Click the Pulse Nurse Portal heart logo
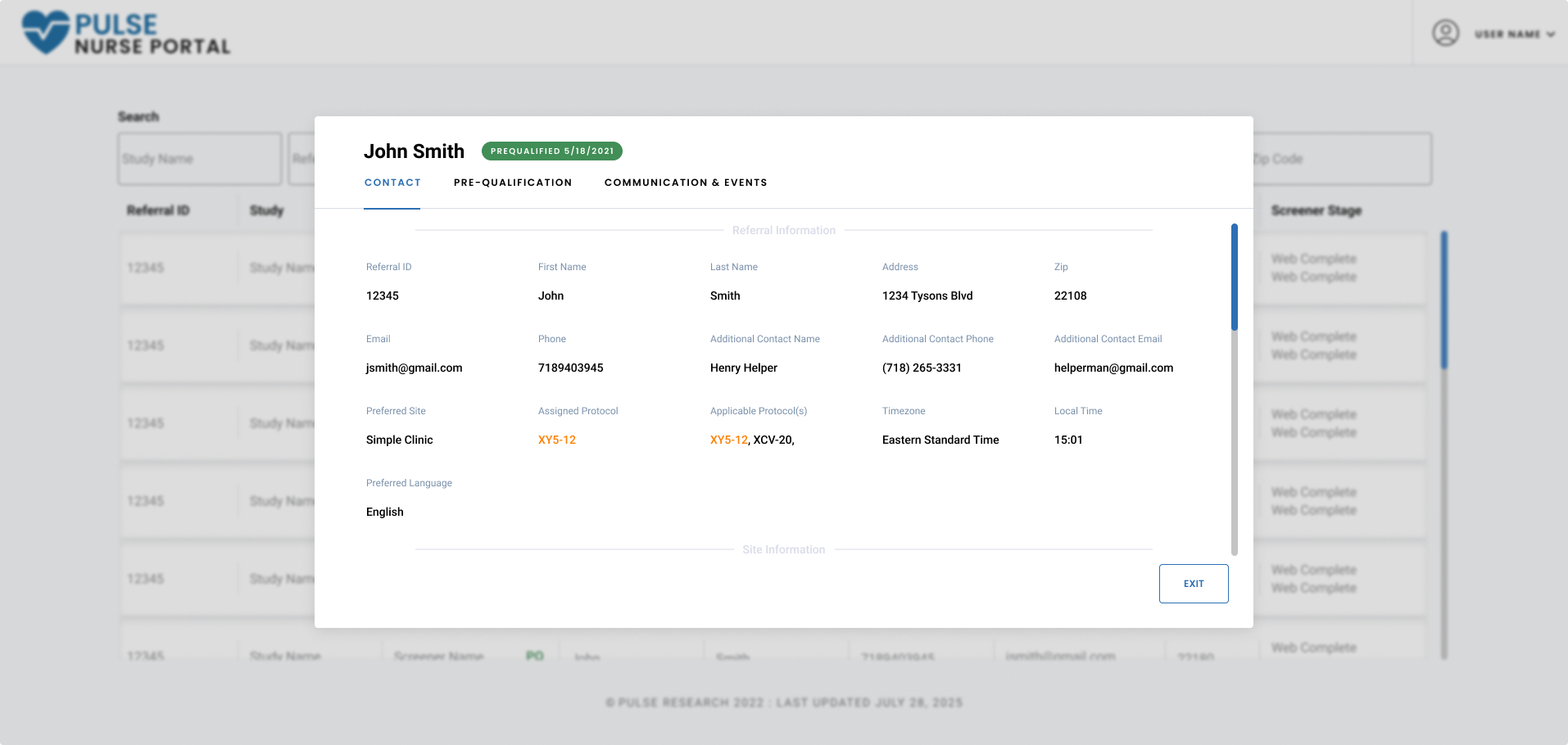The width and height of the screenshot is (1568, 745). [x=46, y=33]
